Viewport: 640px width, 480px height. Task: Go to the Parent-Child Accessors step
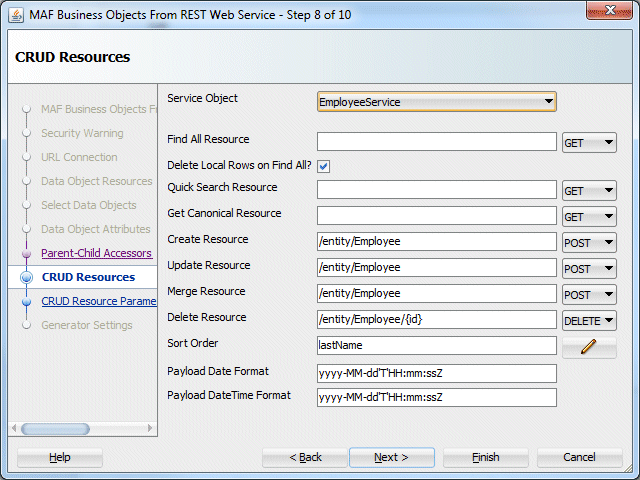pyautogui.click(x=97, y=253)
